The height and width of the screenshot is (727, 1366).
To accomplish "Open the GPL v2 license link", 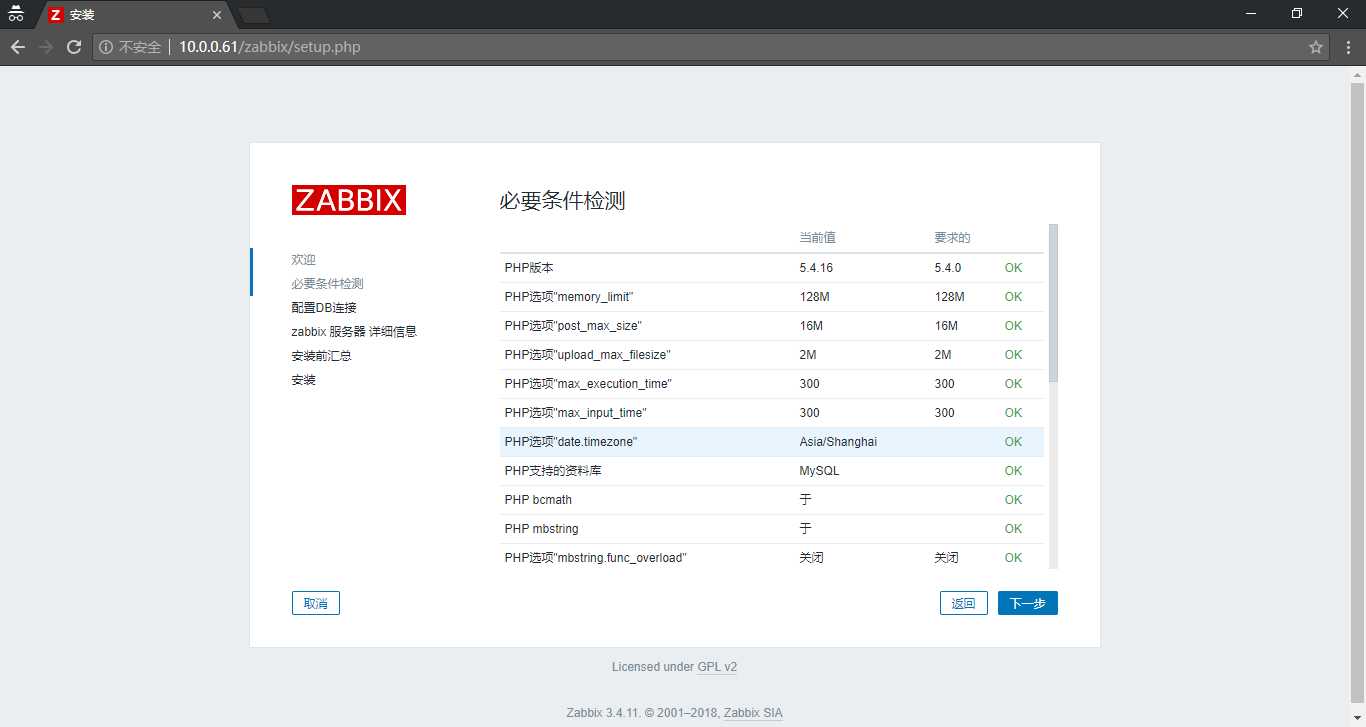I will tap(717, 667).
